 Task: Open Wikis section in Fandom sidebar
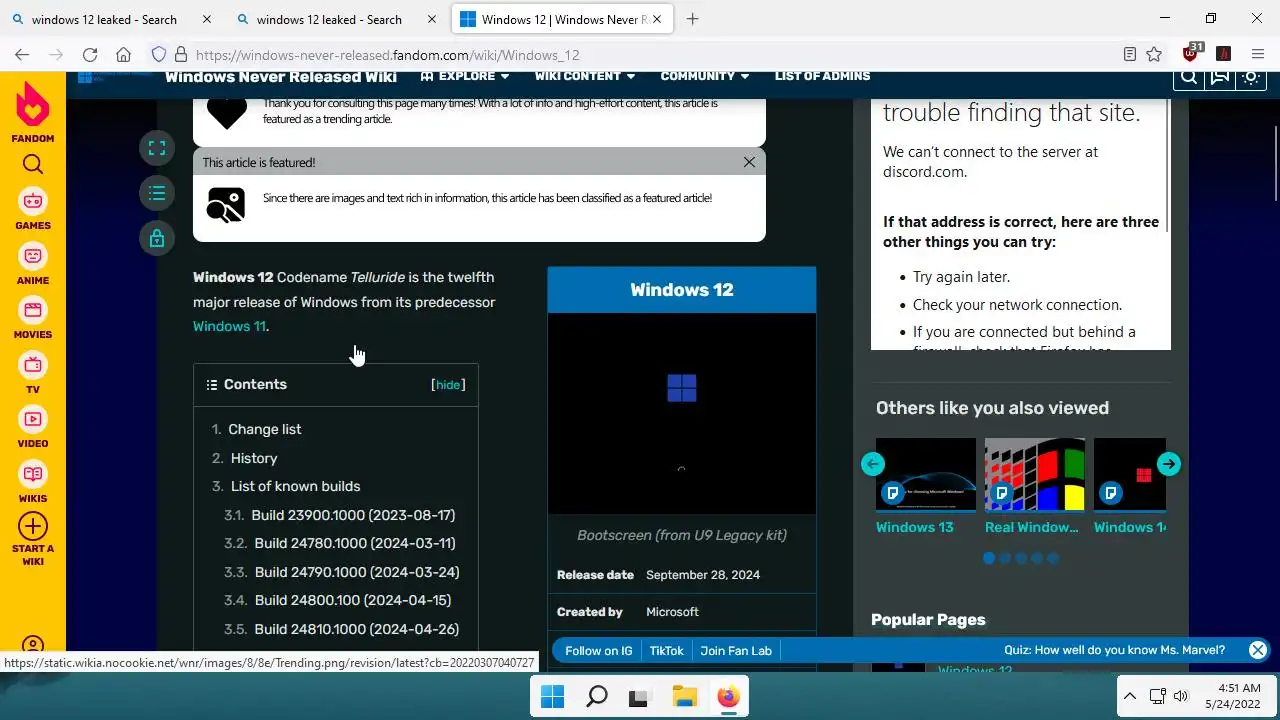click(x=33, y=483)
